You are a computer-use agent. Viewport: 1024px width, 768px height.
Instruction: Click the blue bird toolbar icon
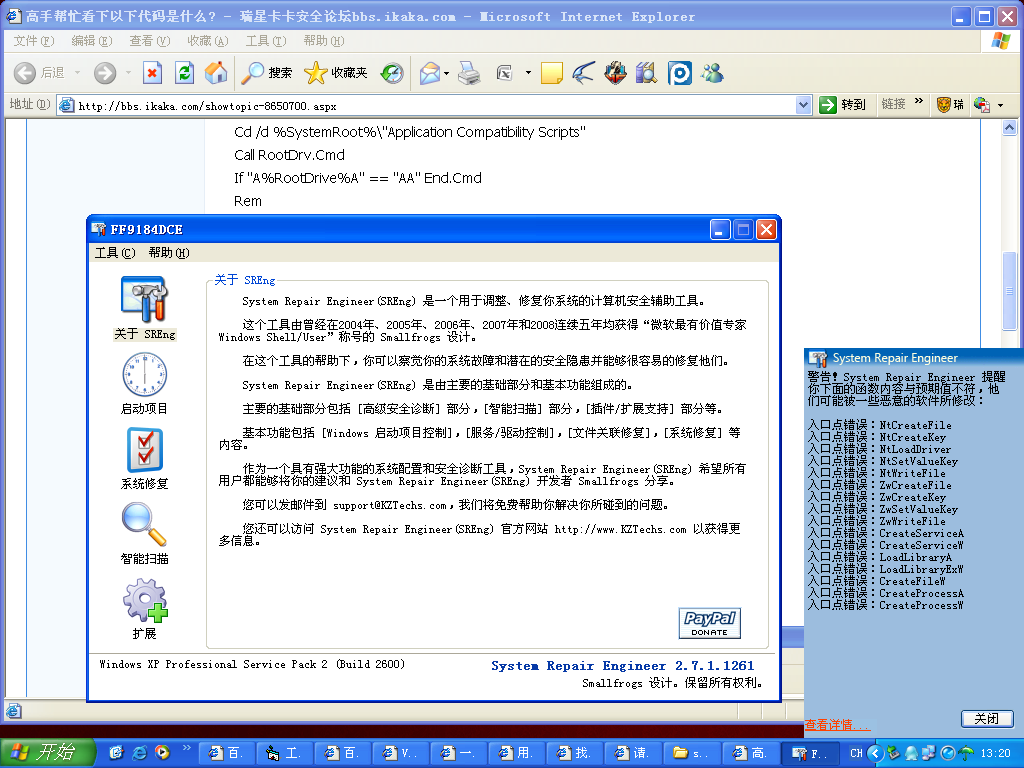(x=583, y=72)
